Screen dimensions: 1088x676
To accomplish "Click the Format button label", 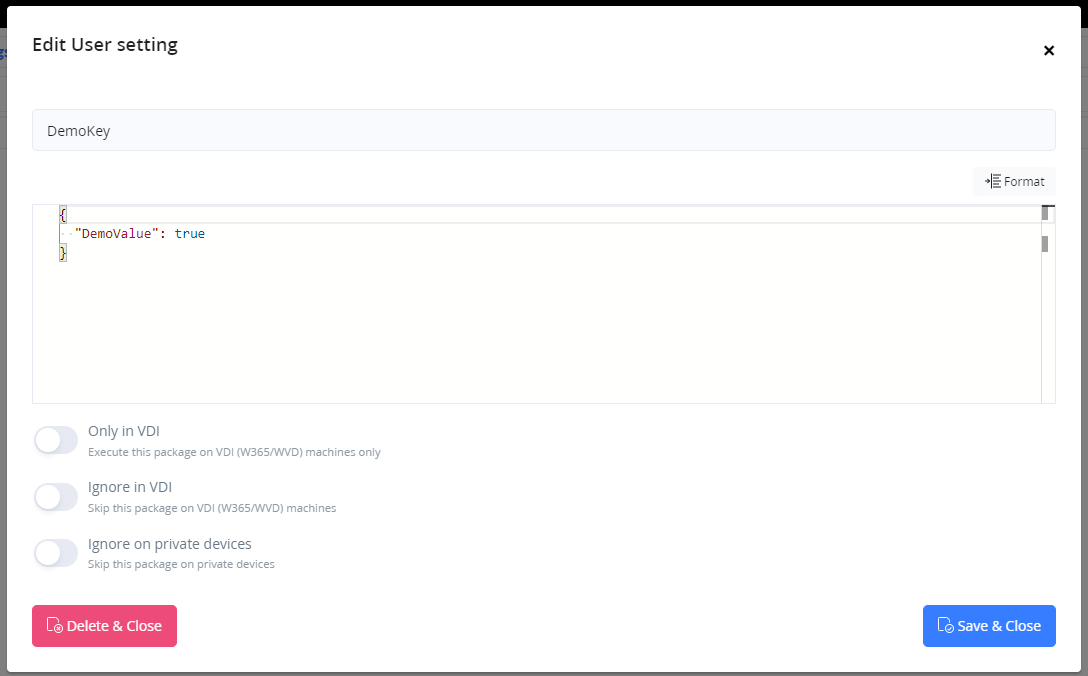I will 1024,181.
